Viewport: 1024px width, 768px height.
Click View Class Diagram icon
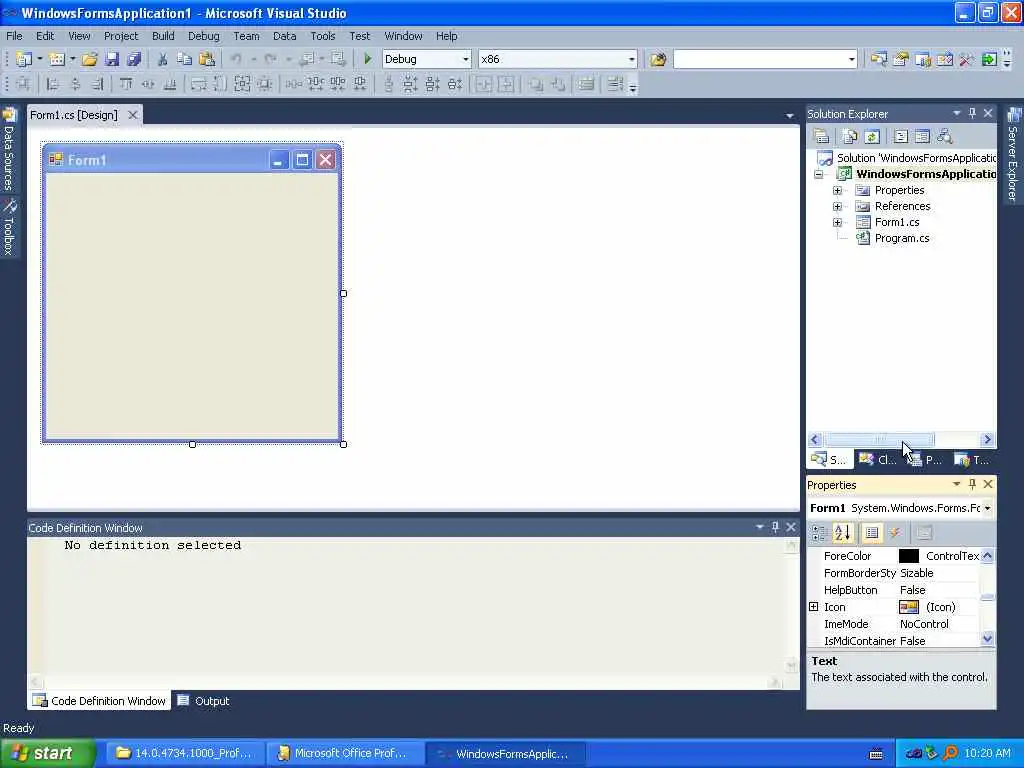(x=944, y=136)
